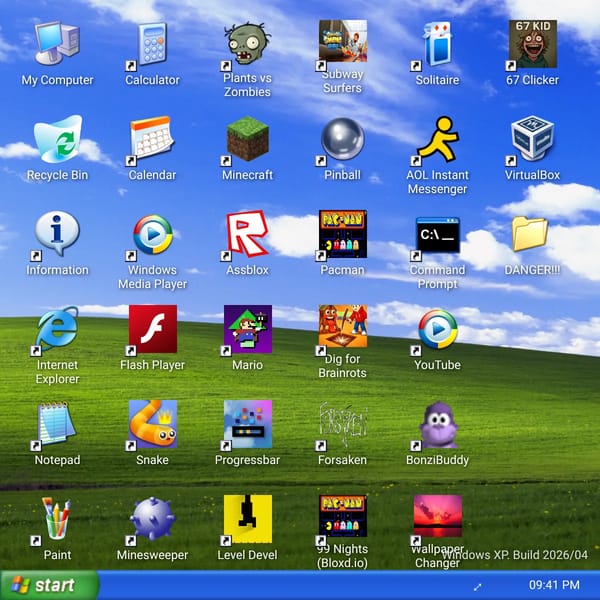Start the Level Devel yellow icon

tap(248, 519)
